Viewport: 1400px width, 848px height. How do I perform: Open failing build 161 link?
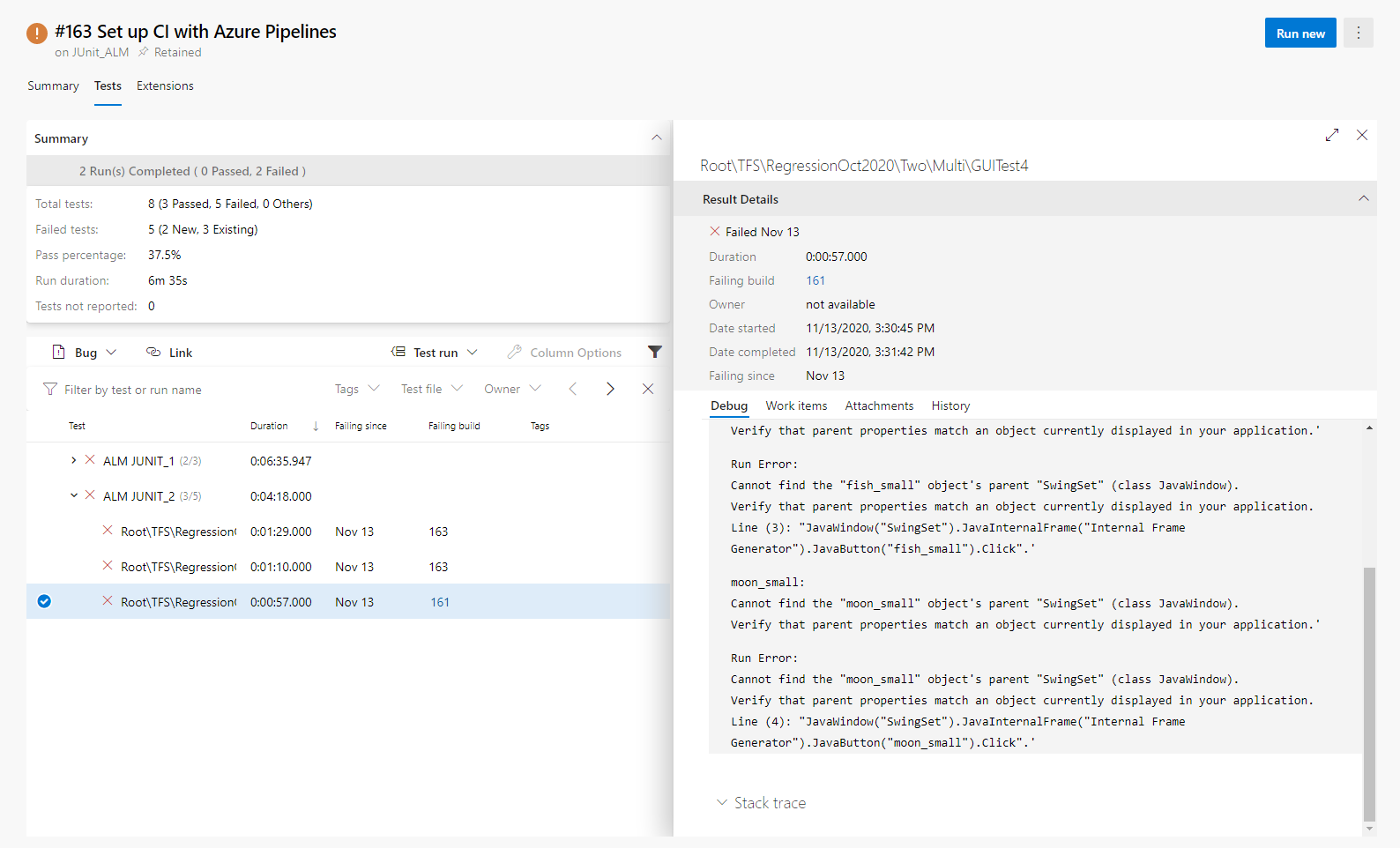[815, 280]
